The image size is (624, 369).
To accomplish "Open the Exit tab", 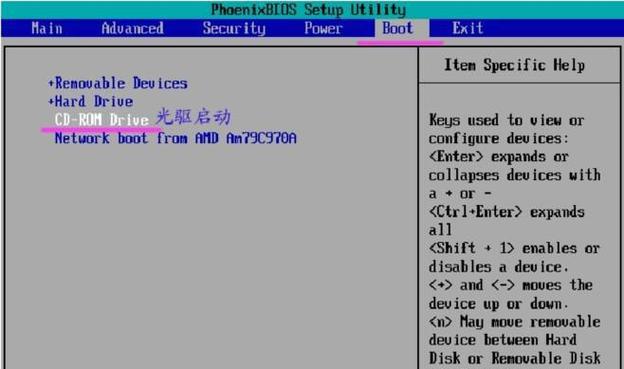I will [468, 28].
